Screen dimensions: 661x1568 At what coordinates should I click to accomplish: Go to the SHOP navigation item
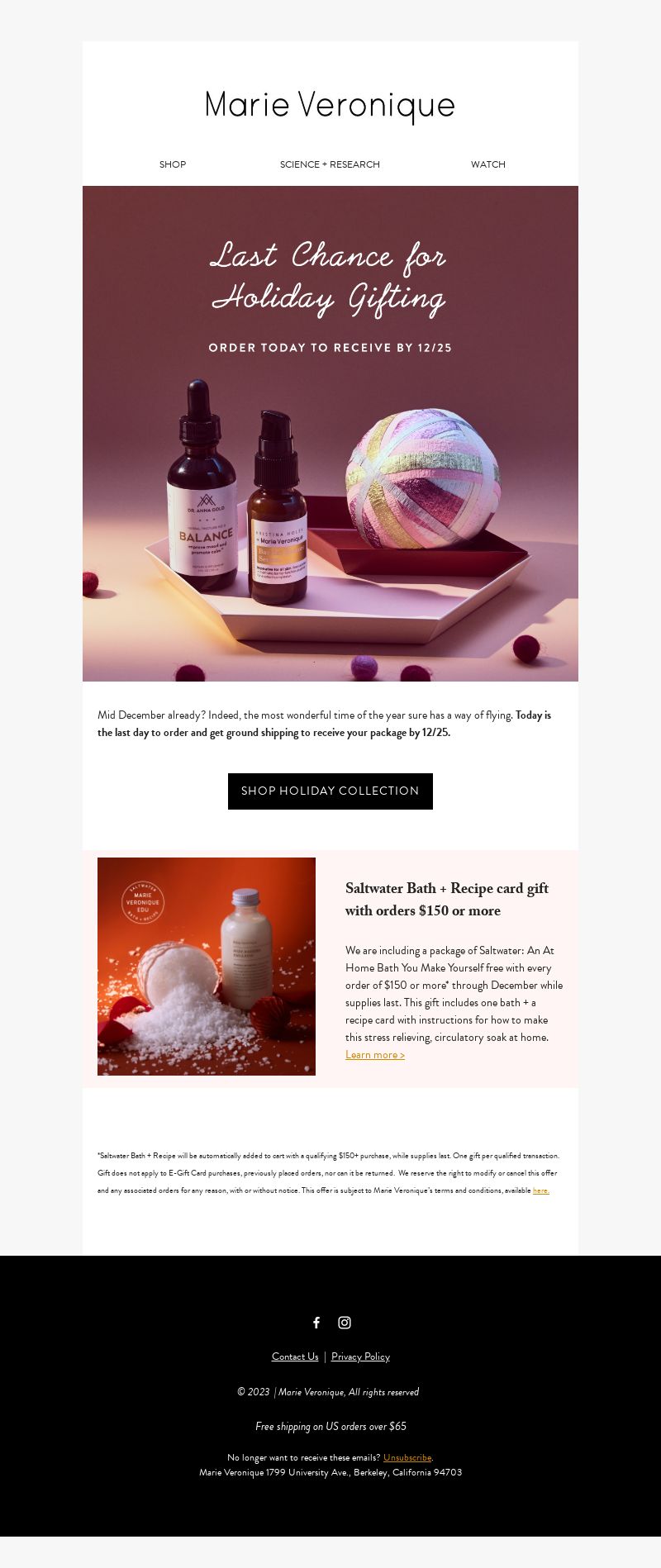tap(173, 164)
